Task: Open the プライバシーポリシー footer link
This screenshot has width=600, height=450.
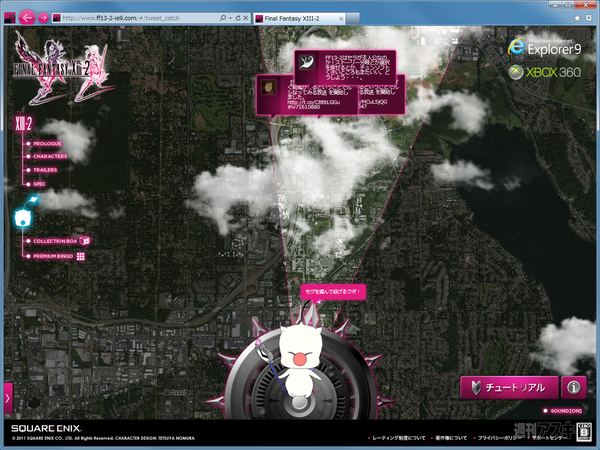Action: (497, 438)
